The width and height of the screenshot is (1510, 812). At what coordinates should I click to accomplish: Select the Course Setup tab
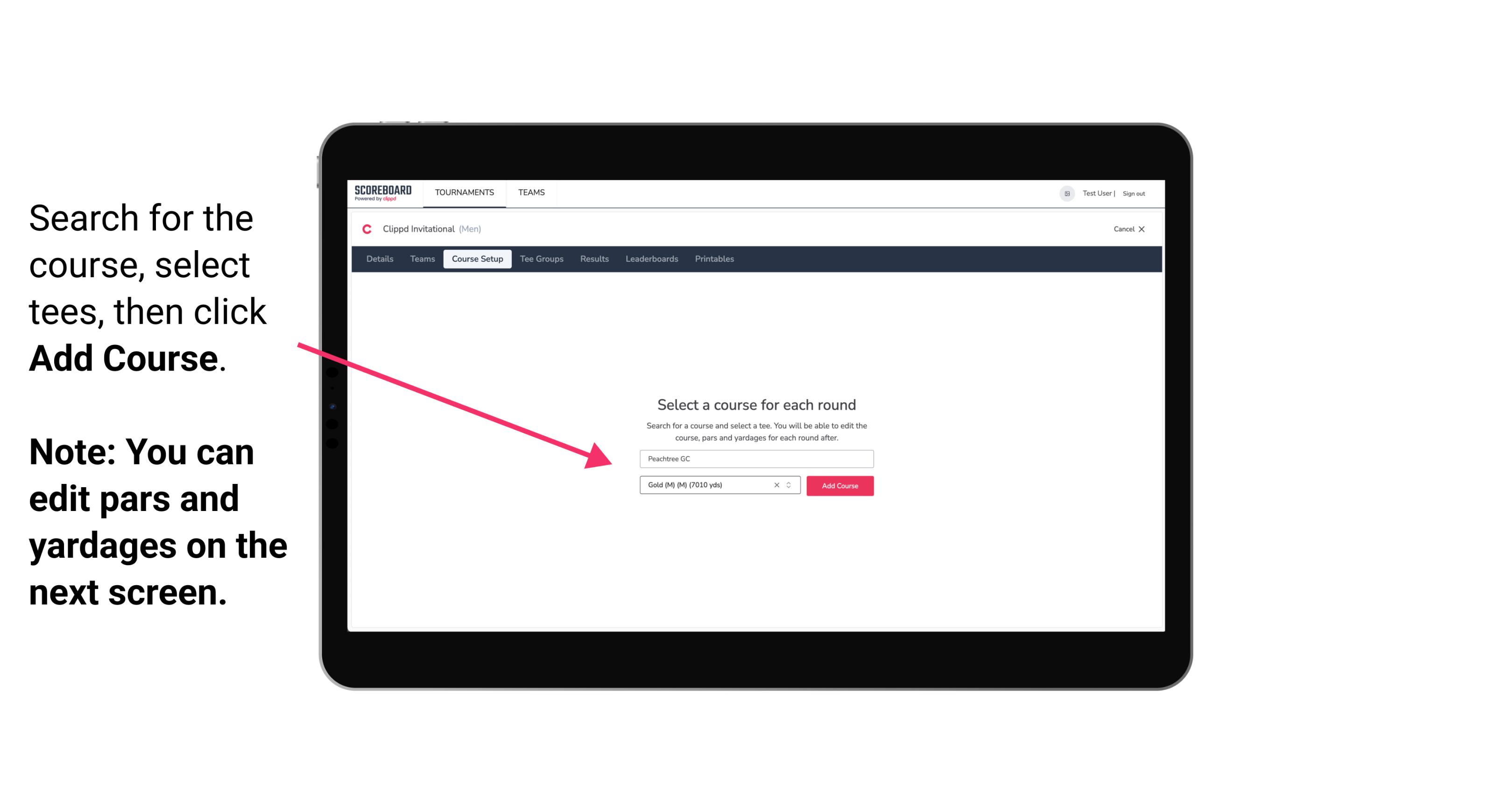point(477,259)
